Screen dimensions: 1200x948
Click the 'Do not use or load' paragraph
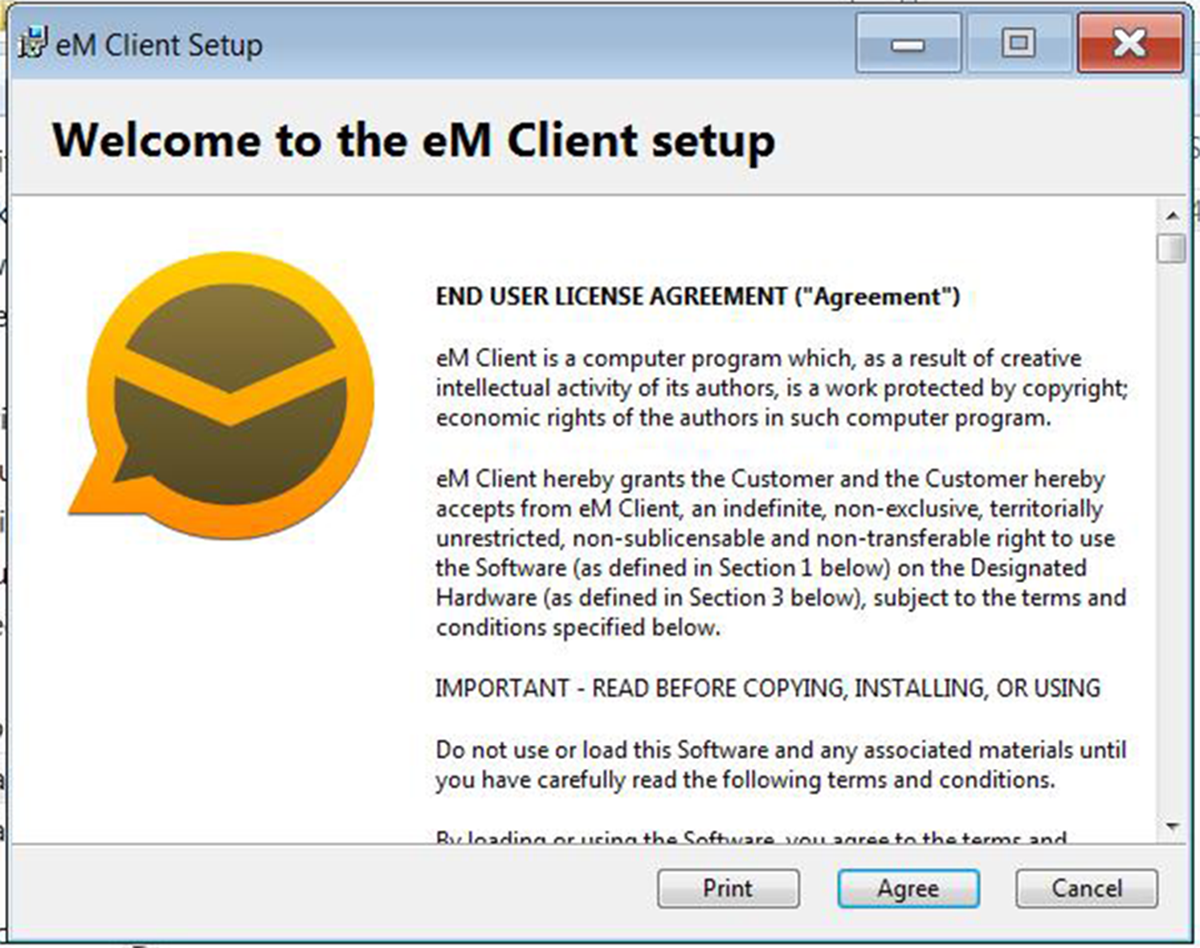[x=781, y=764]
